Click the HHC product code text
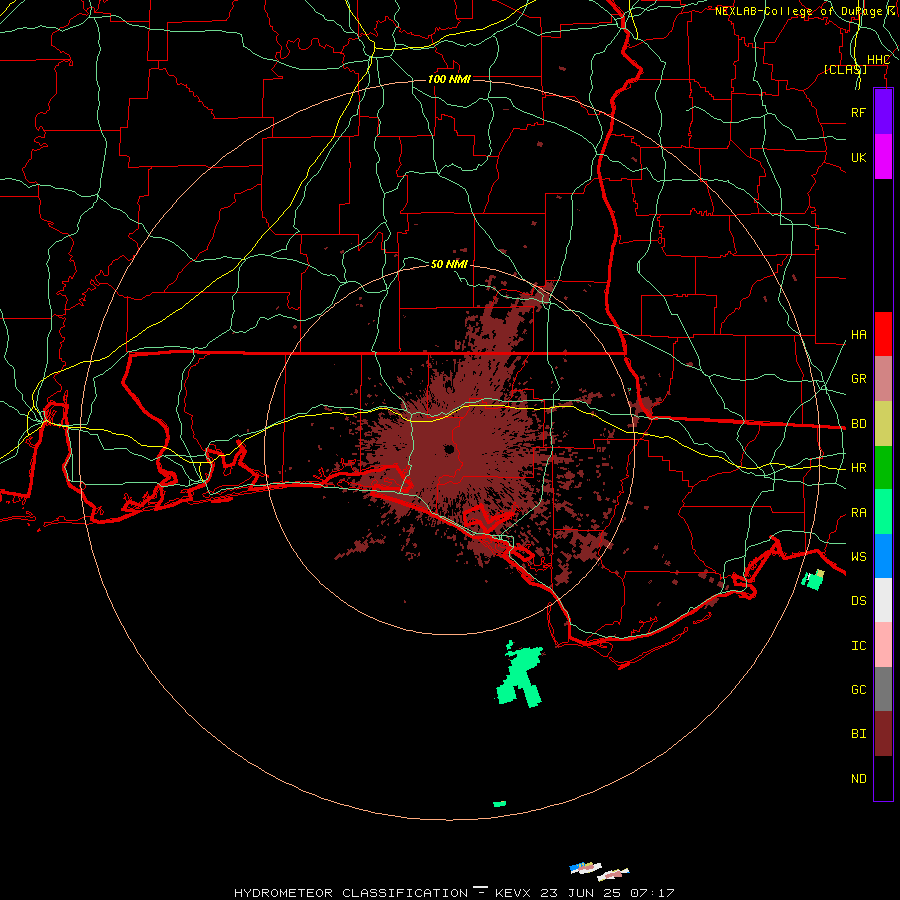Screen dimensions: 900x900 [x=878, y=60]
